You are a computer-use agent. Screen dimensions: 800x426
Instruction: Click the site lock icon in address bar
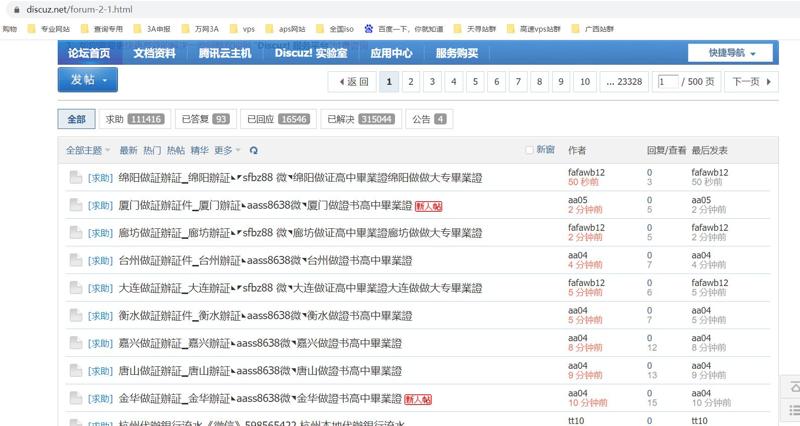click(11, 8)
